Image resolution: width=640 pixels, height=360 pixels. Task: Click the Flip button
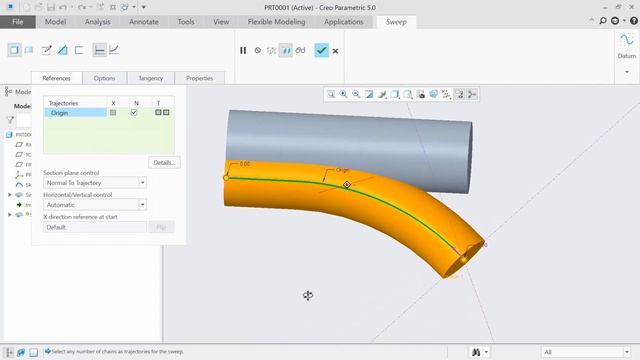pos(161,227)
